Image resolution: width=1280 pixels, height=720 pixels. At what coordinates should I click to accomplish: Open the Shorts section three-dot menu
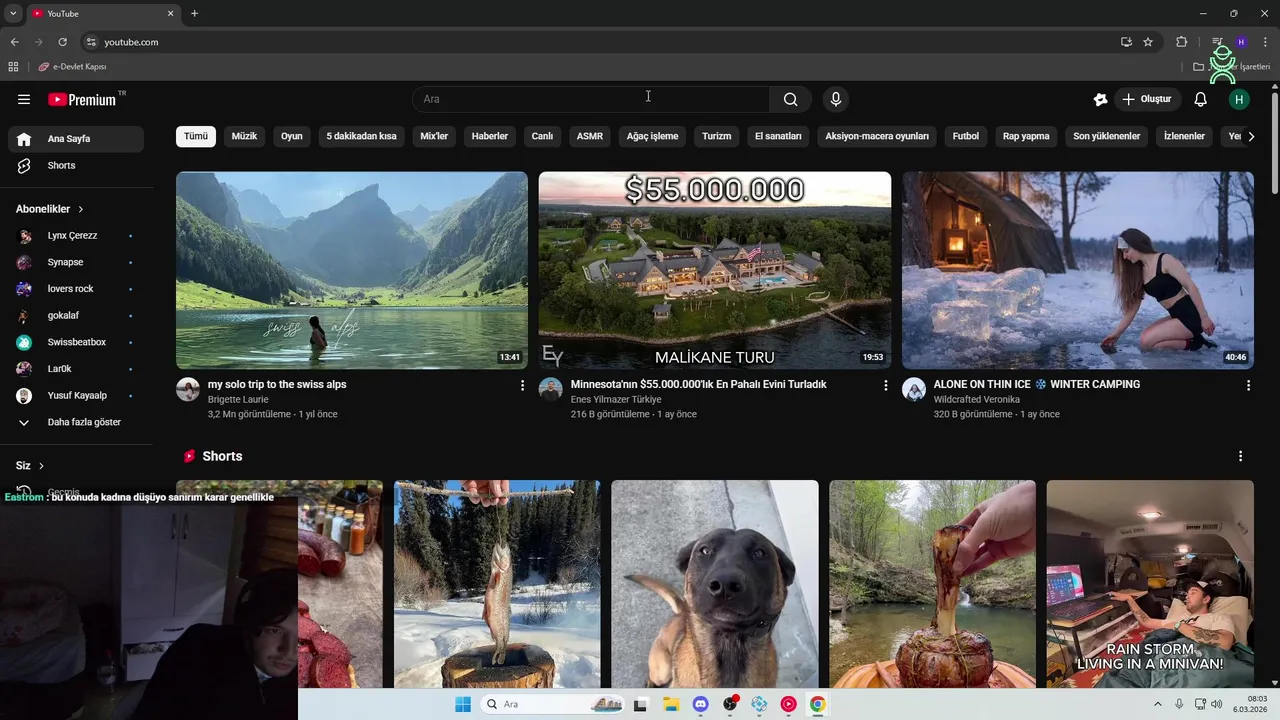tap(1241, 456)
